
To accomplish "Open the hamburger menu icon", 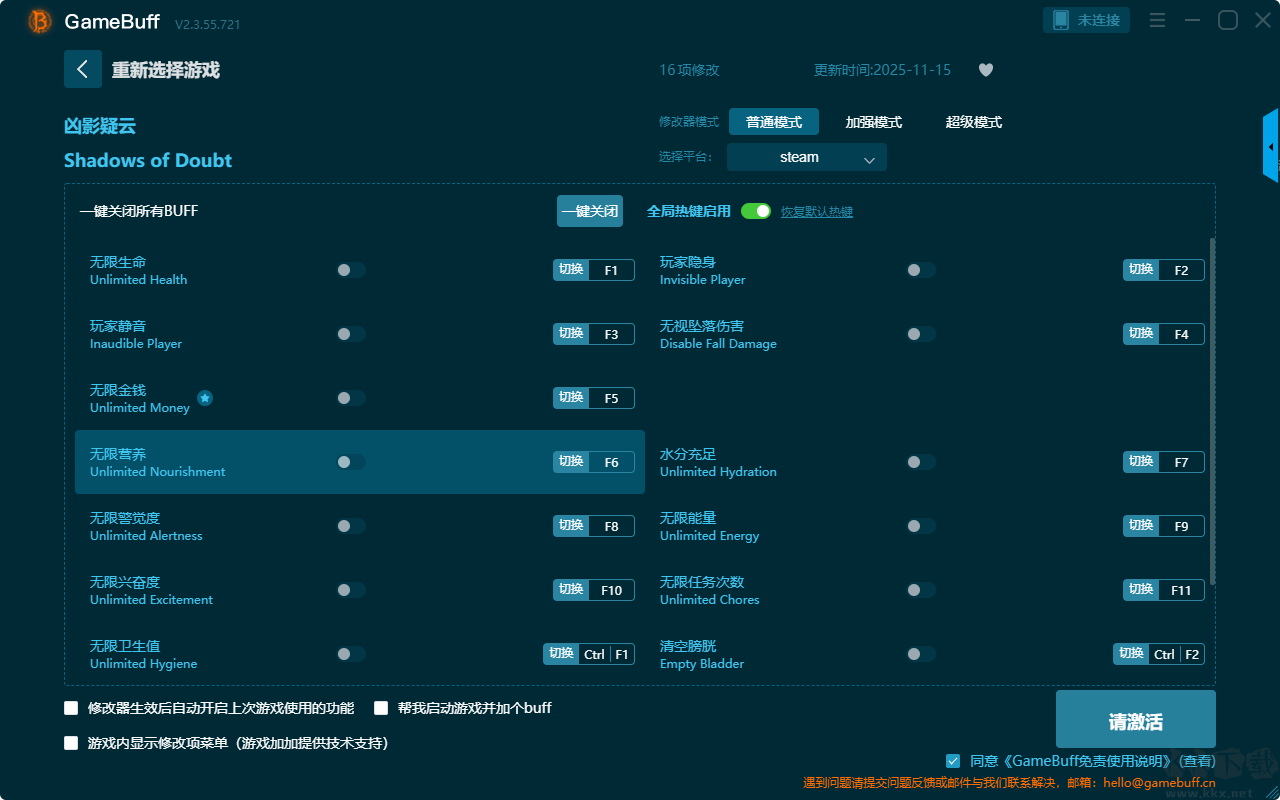I will pos(1157,20).
